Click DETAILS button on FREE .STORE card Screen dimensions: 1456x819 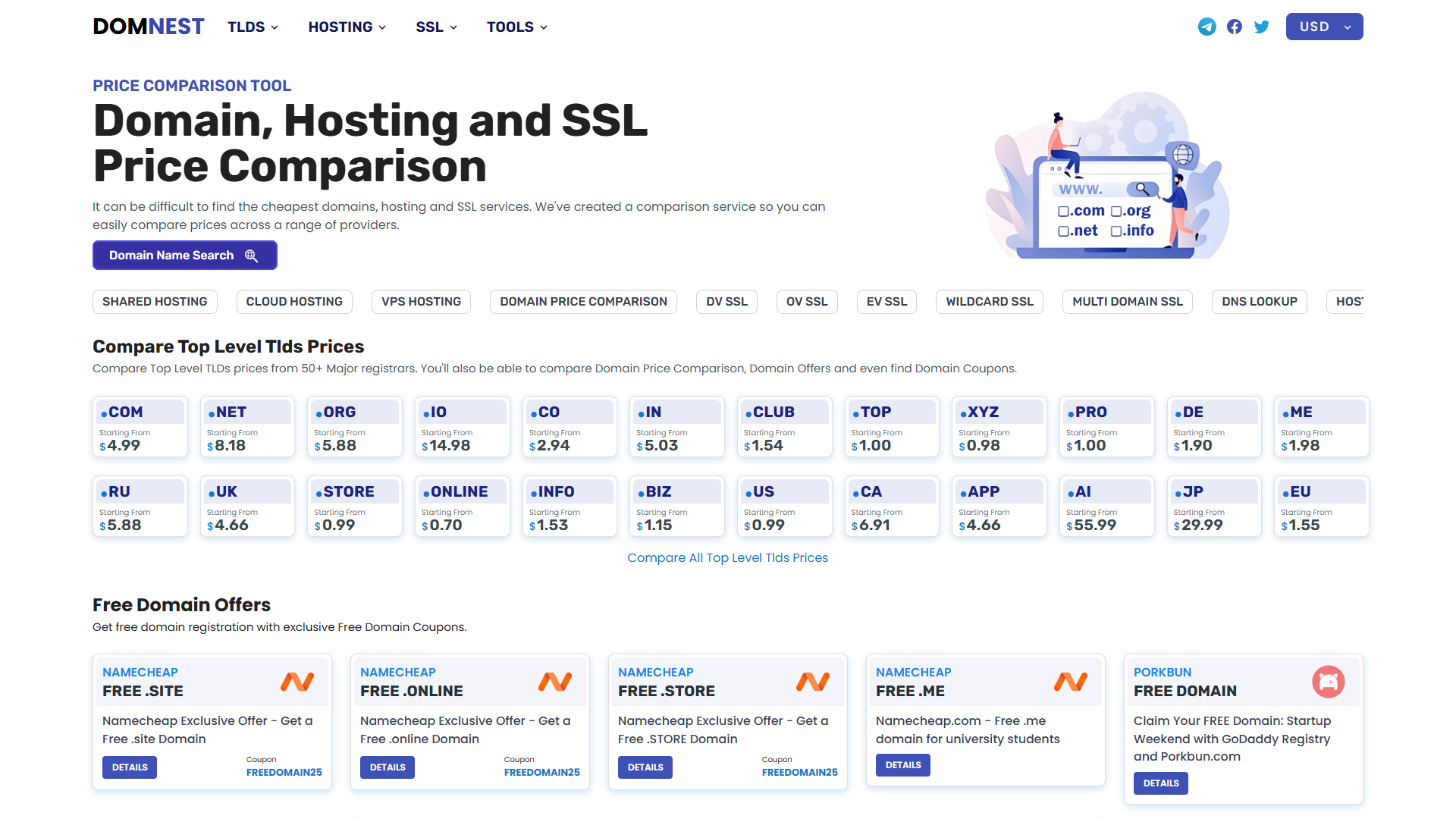pos(645,767)
